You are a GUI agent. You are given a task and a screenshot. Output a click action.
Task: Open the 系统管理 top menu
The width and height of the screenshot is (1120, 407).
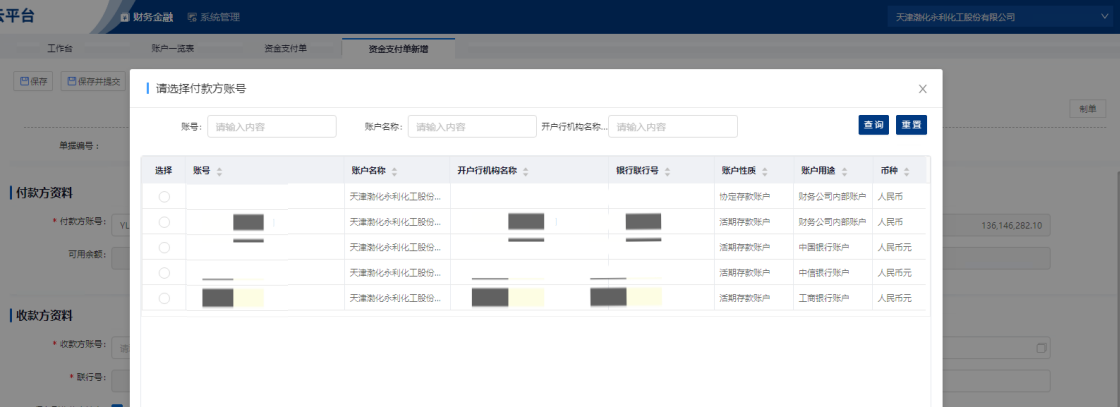coord(213,17)
